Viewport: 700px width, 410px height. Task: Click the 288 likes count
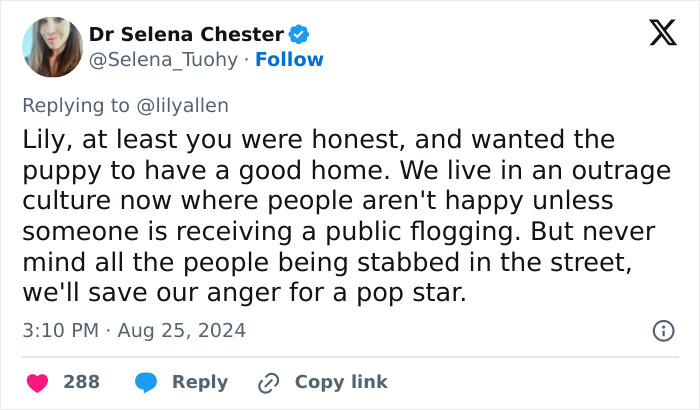coord(81,382)
